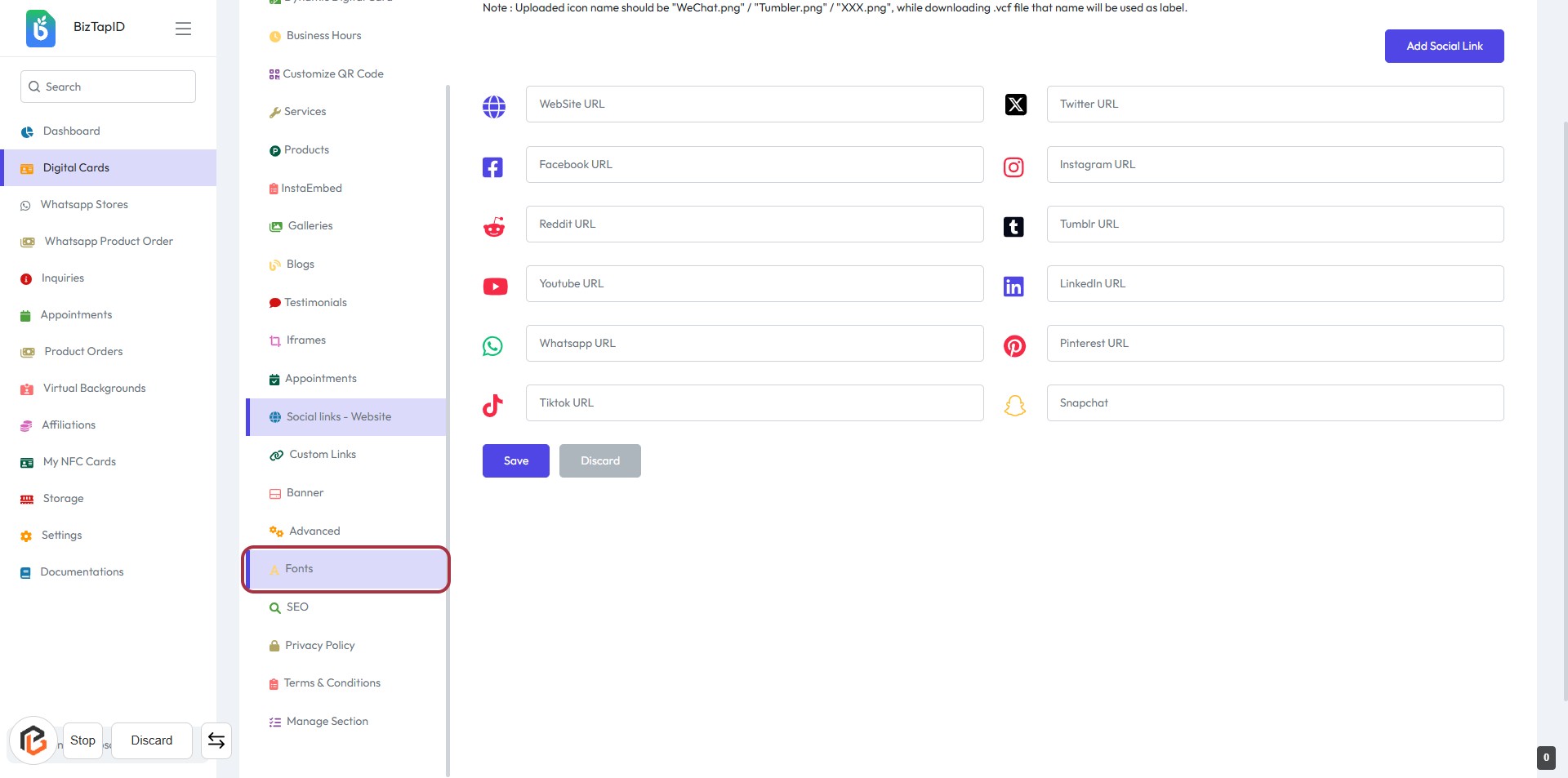The image size is (1568, 778).
Task: Click the blue Save button
Action: (515, 461)
